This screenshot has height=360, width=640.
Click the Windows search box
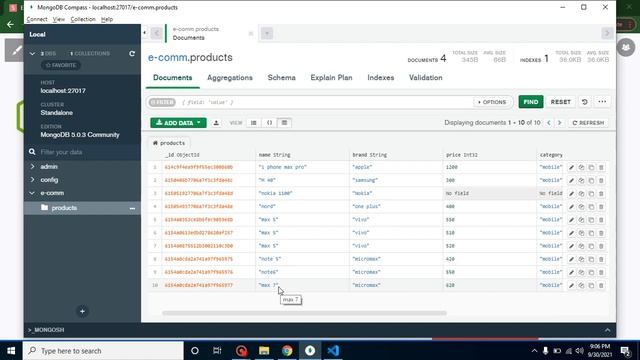coord(103,351)
